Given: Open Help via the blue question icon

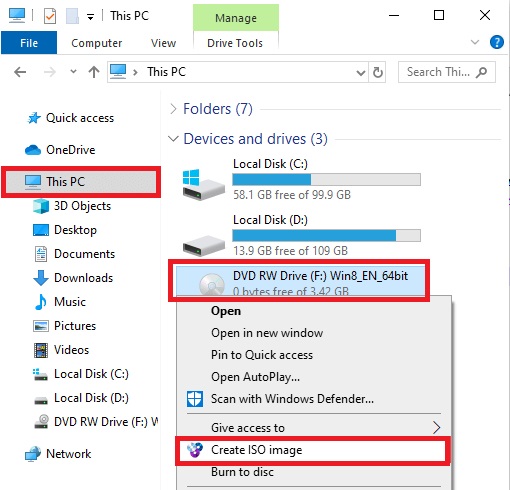Looking at the screenshot, I should coord(497,42).
